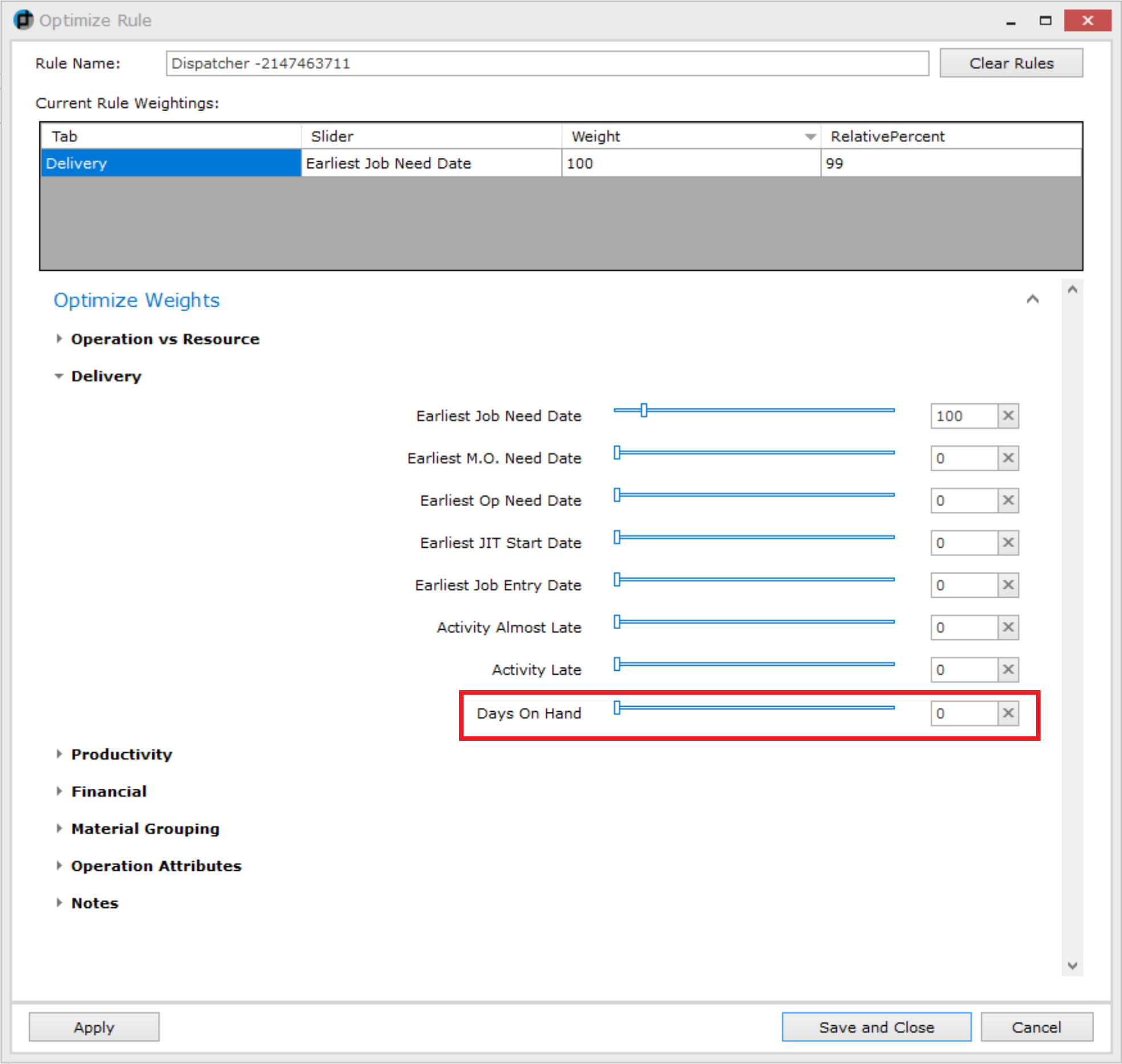The image size is (1122, 1064).
Task: Select the Earliest Job Need Date table cell
Action: coord(431,163)
